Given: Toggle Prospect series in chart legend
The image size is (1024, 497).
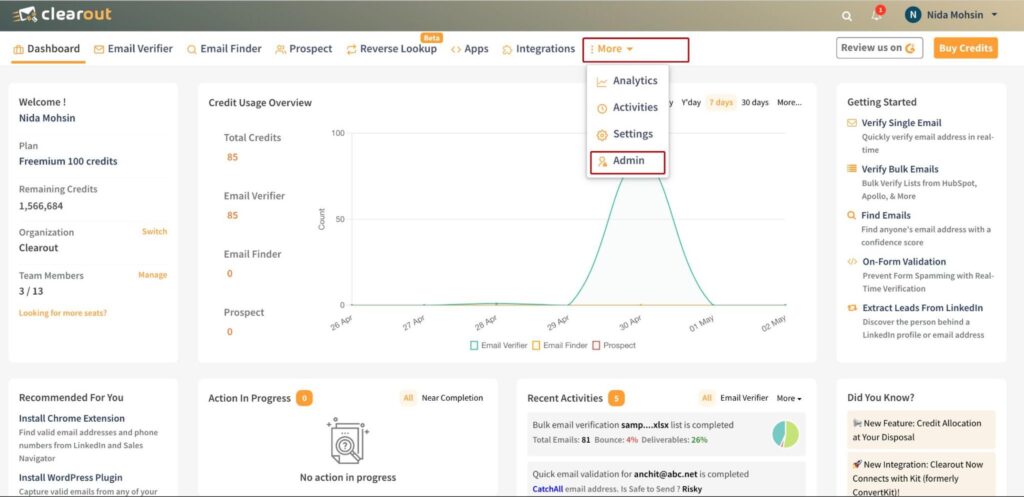Looking at the screenshot, I should (614, 345).
